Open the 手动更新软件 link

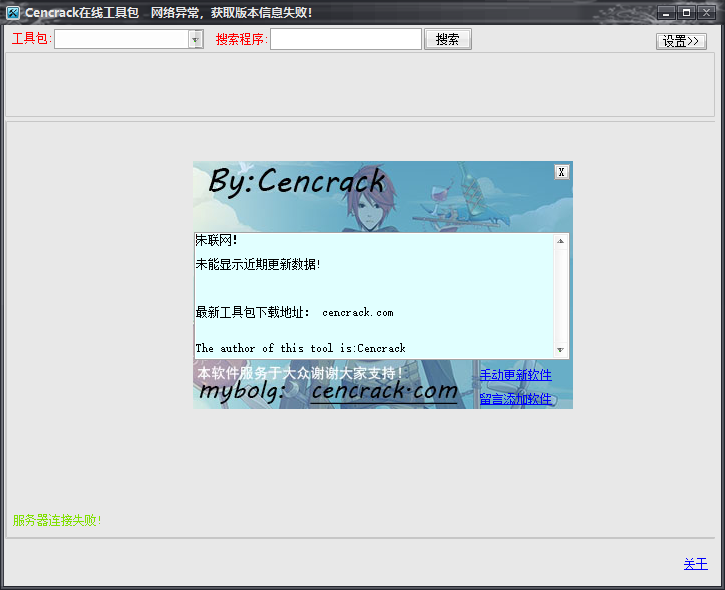point(515,375)
